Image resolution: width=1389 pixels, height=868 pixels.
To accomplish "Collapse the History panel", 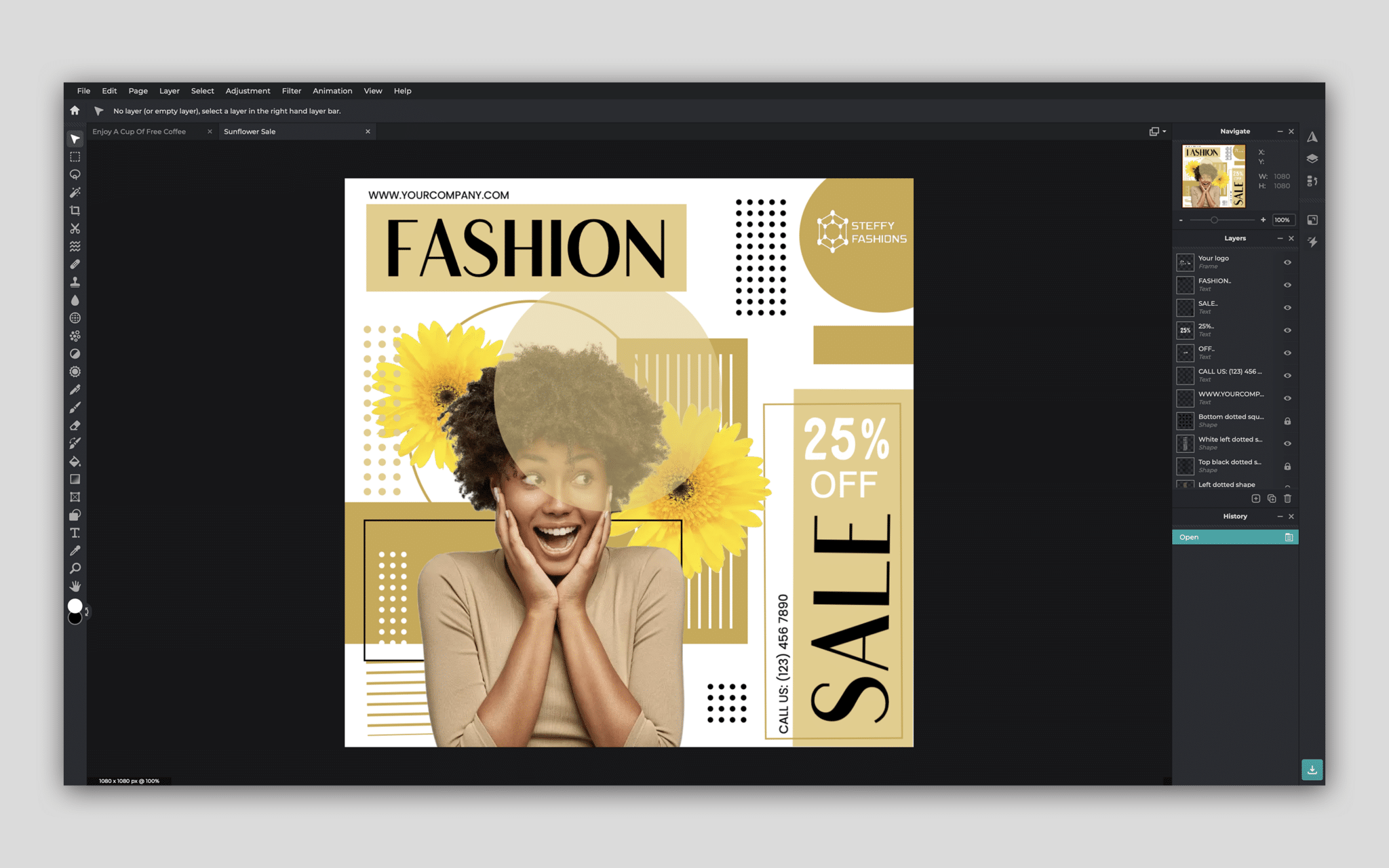I will pos(1280,517).
